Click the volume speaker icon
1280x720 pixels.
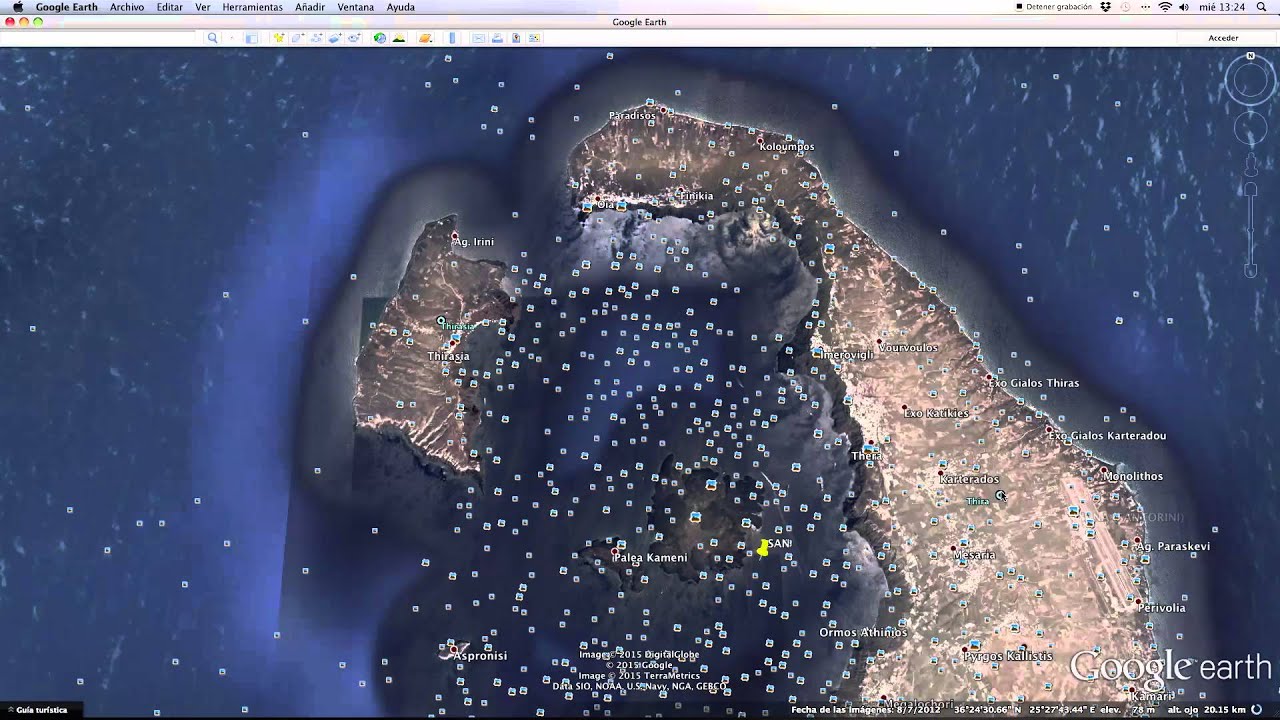(x=1186, y=7)
